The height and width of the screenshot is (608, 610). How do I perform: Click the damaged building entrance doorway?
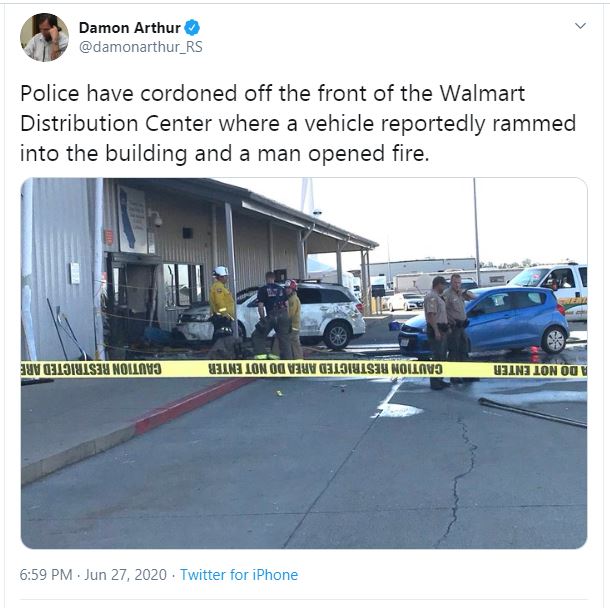point(130,303)
